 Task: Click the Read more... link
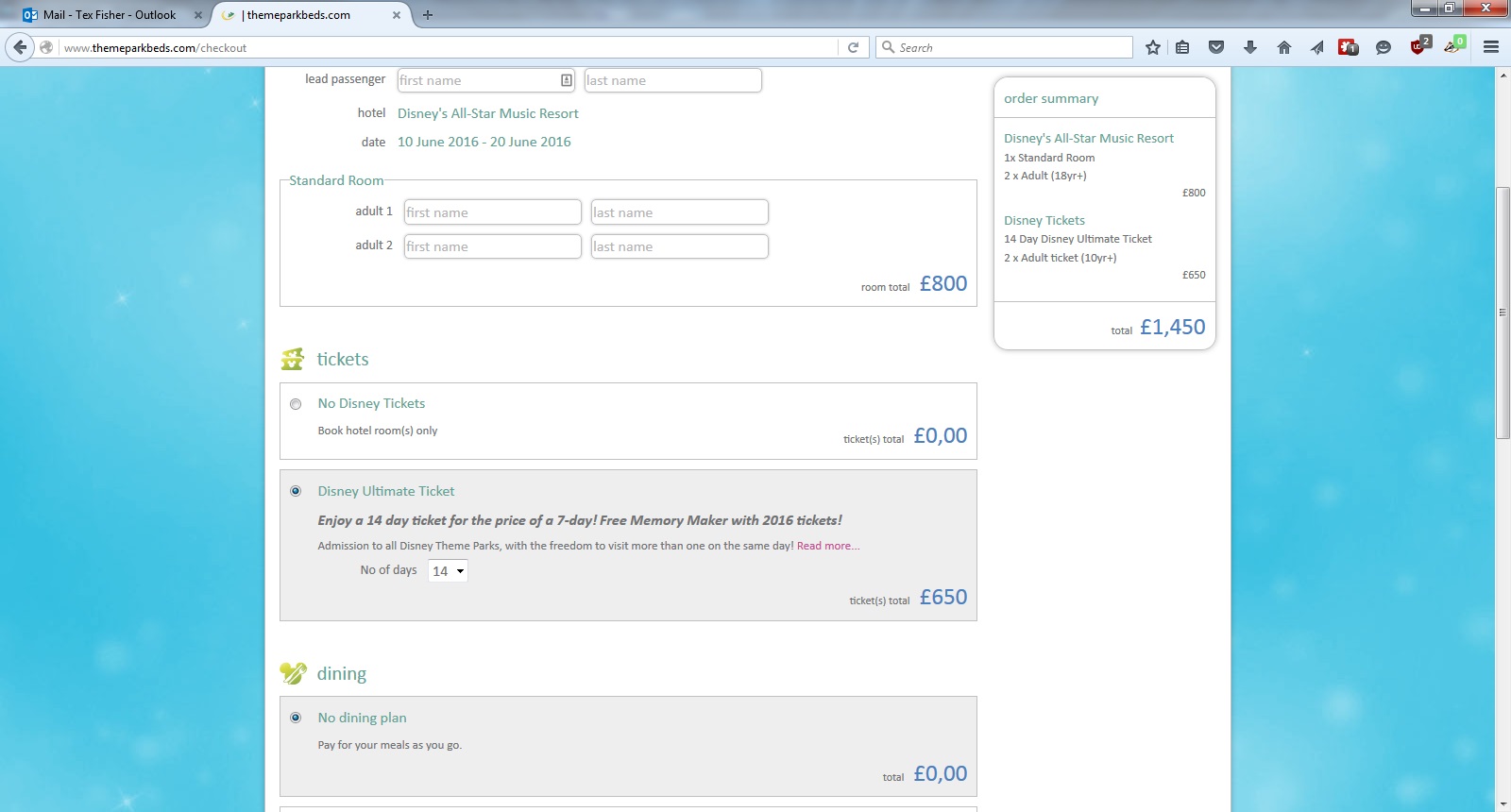828,546
